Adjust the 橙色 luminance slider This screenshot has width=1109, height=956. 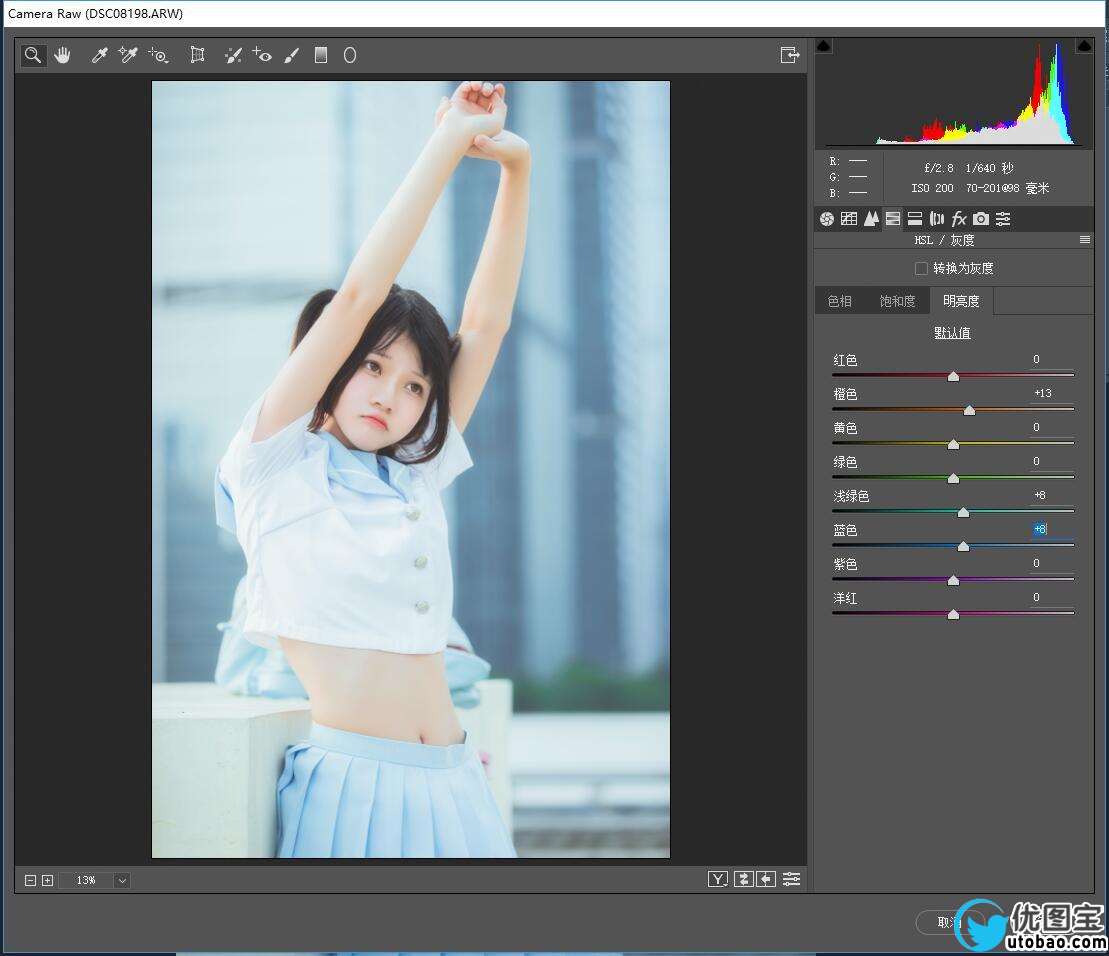point(970,410)
